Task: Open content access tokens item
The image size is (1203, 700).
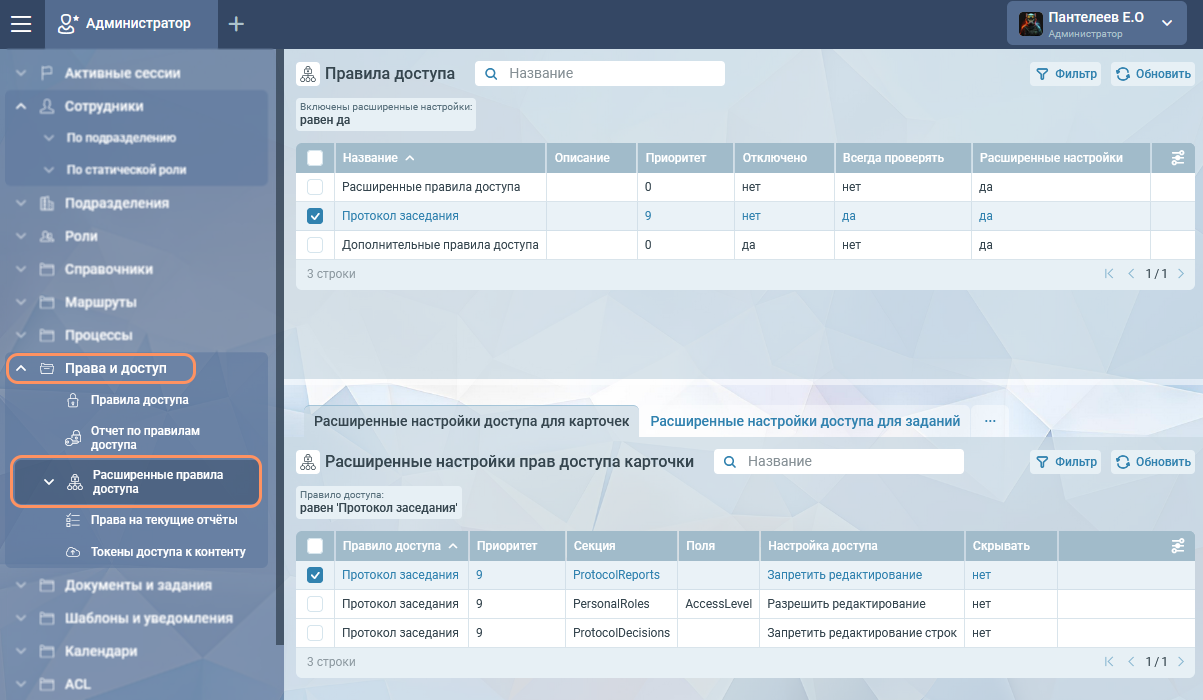Action: point(167,552)
